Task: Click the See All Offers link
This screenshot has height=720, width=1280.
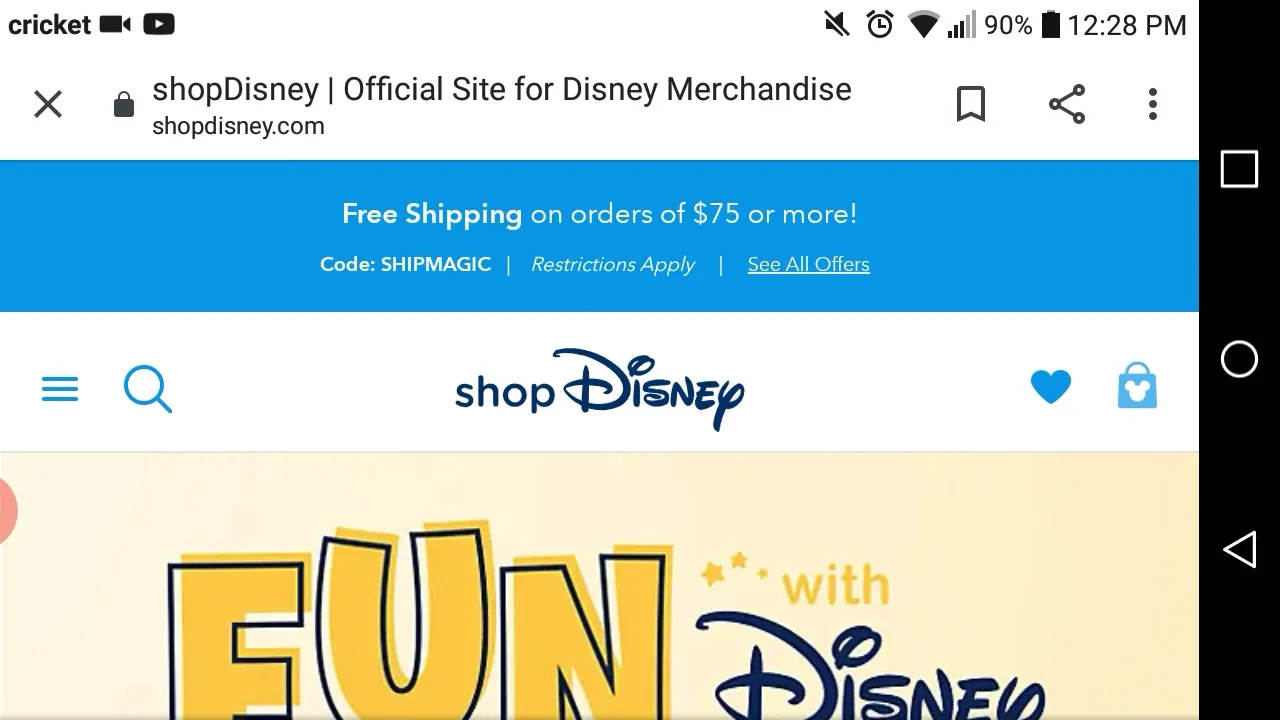Action: (808, 264)
